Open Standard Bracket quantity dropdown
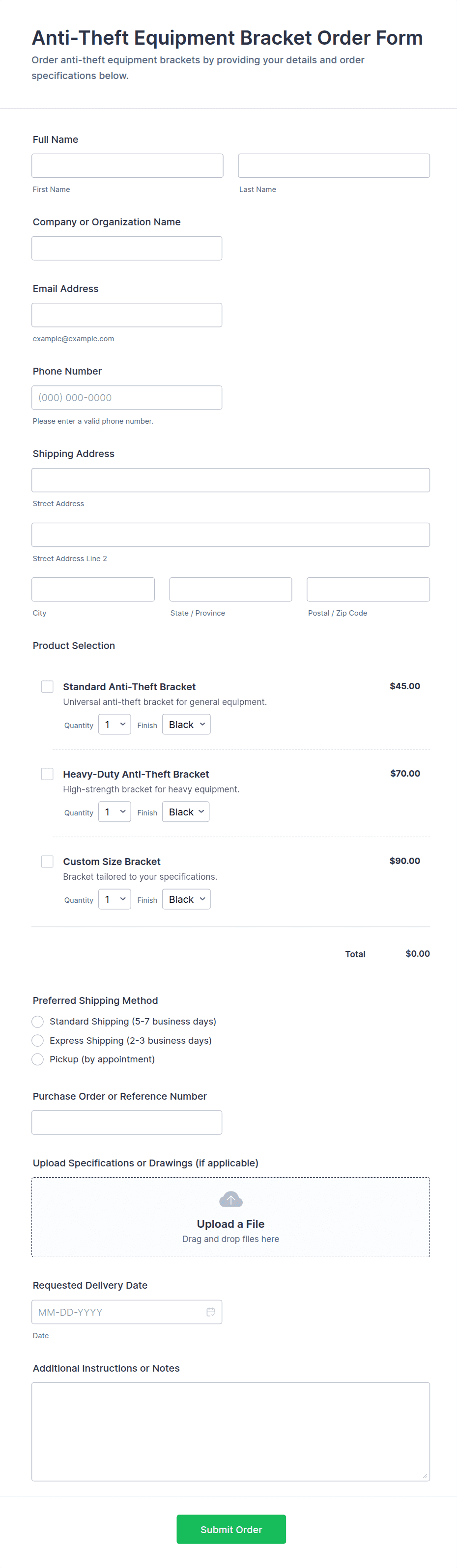This screenshot has height=1568, width=457. click(x=114, y=724)
